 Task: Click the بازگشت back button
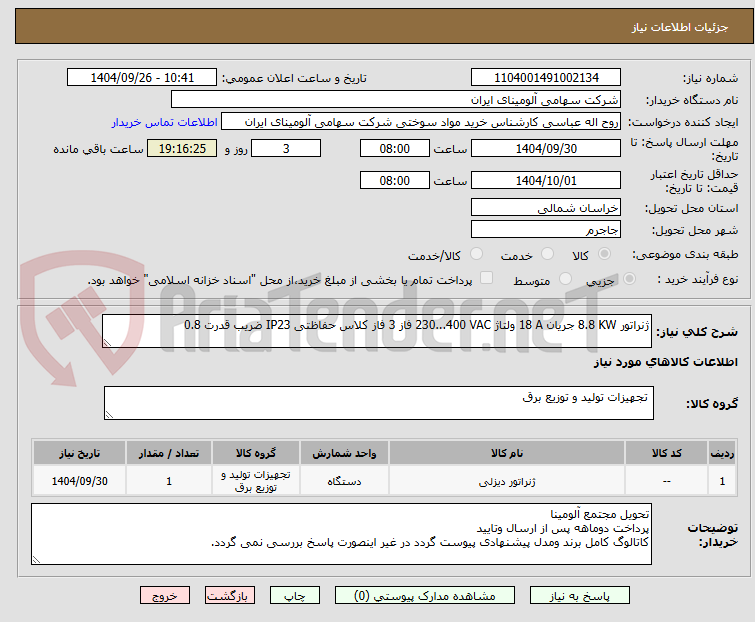tap(229, 596)
